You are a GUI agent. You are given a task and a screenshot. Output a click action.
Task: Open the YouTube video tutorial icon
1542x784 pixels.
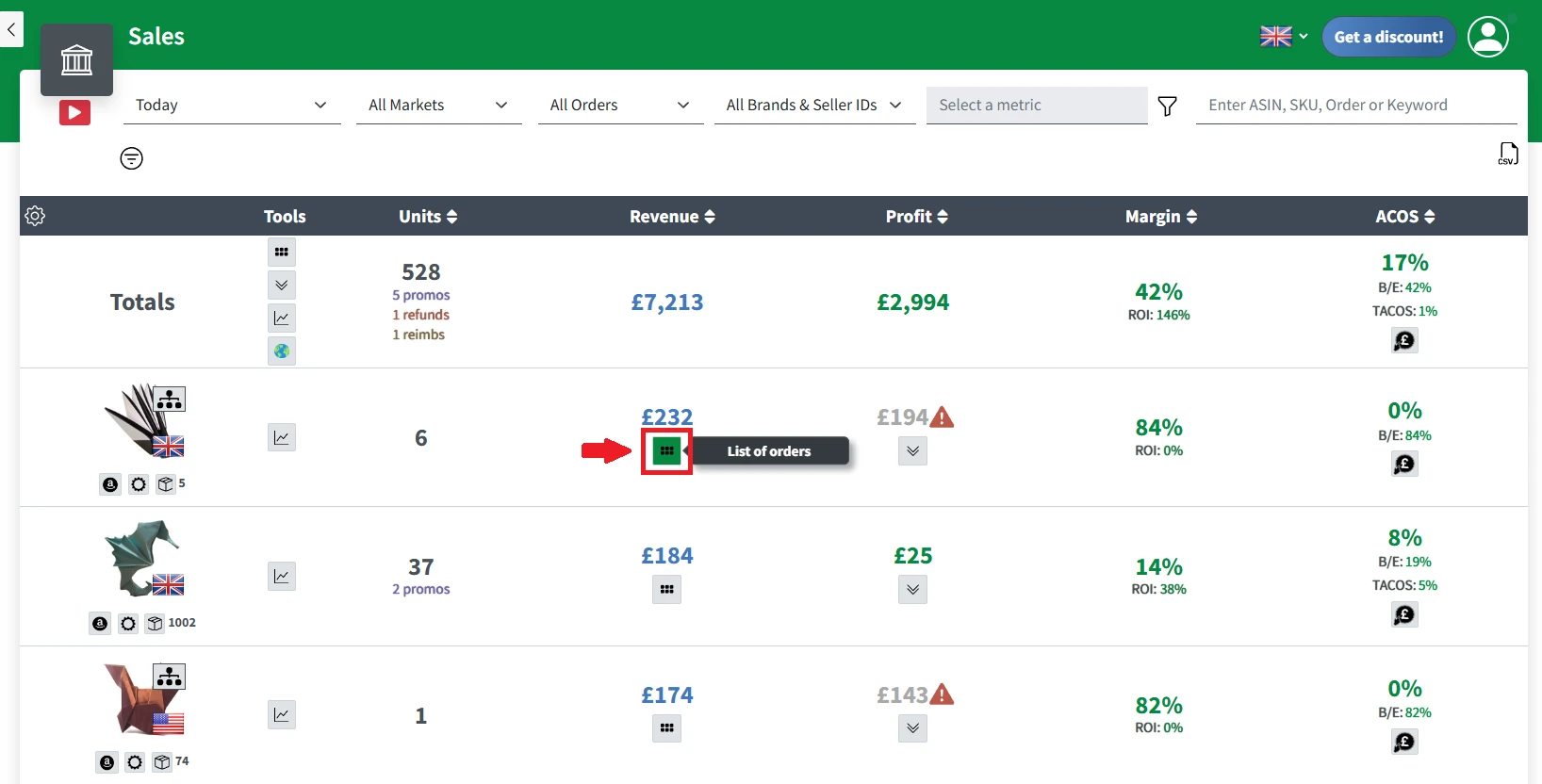74,113
